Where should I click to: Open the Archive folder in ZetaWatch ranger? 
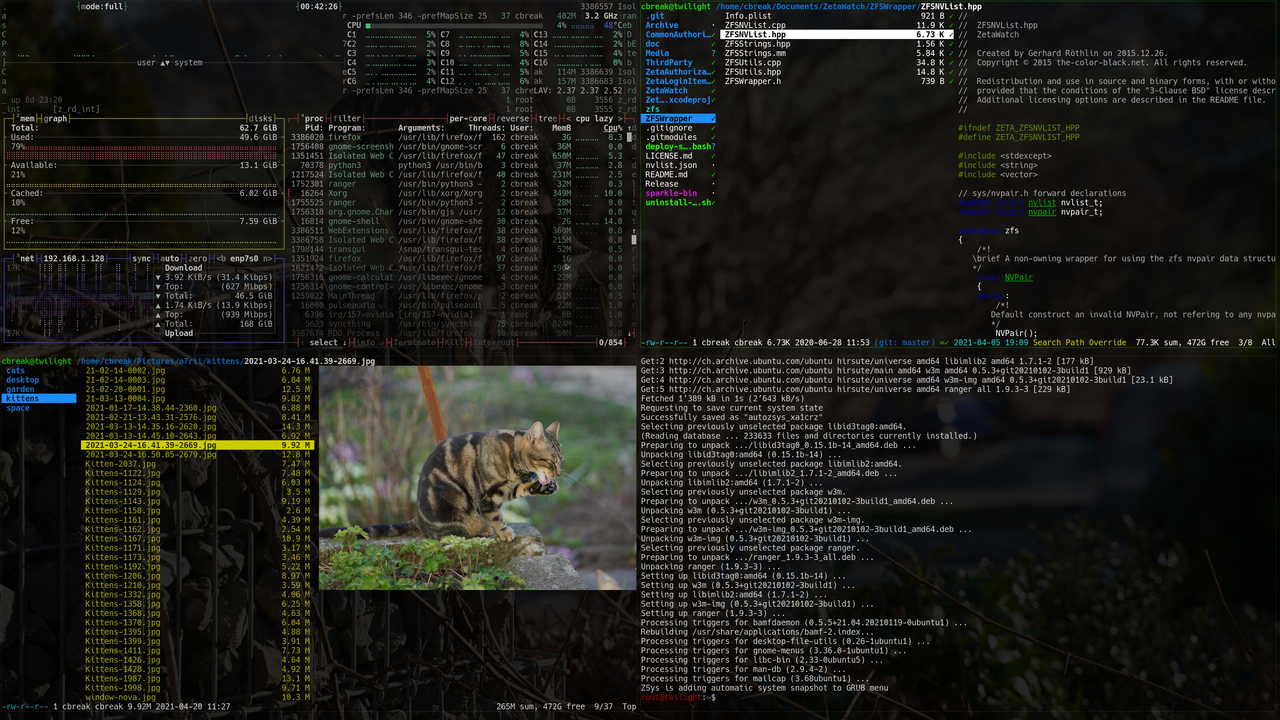pos(679,25)
